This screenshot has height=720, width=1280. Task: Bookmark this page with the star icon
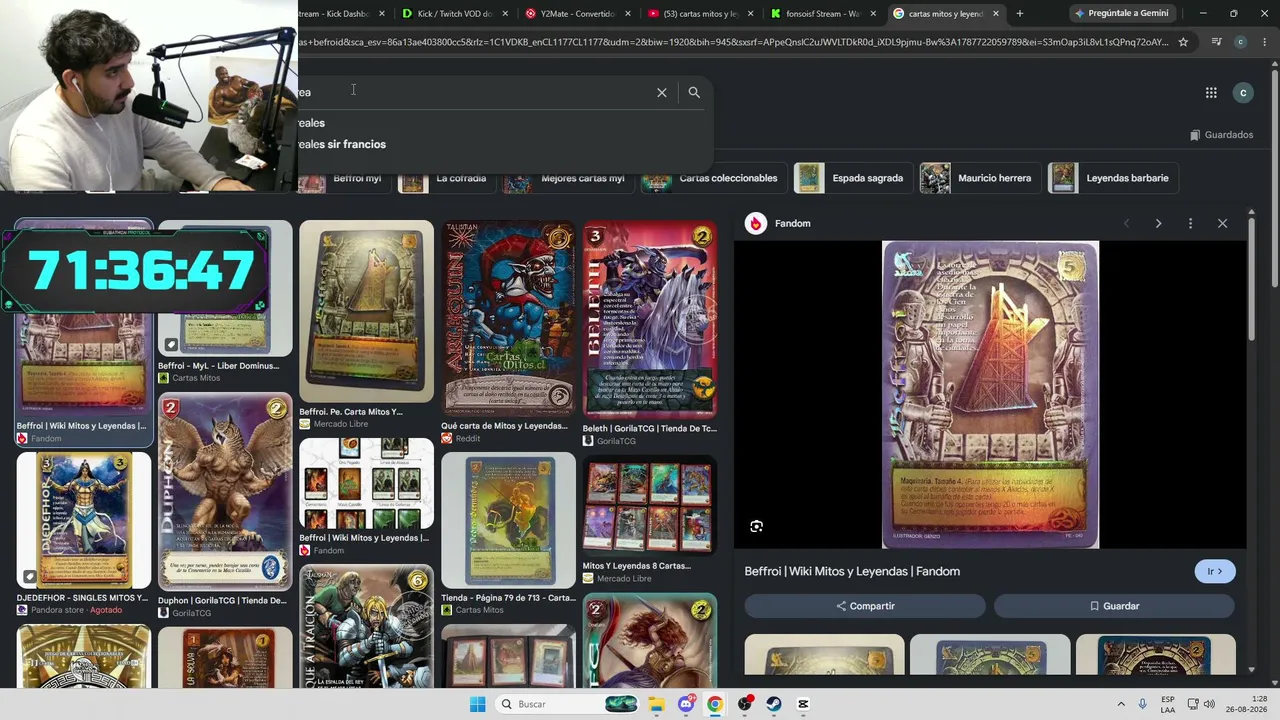pos(1183,42)
